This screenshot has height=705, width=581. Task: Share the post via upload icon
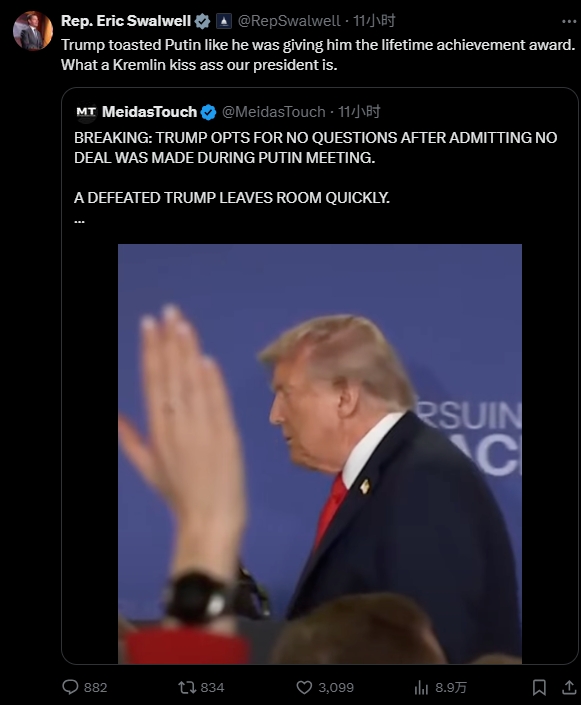point(569,687)
